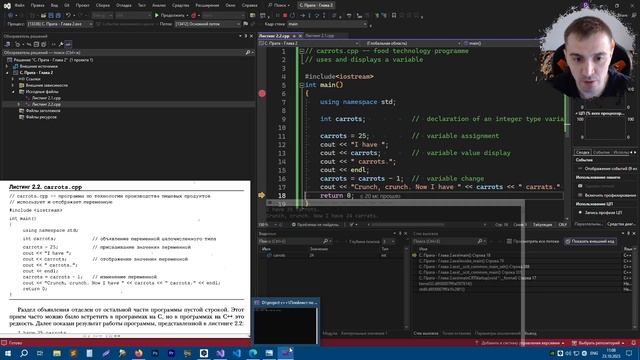Click the thread flag icon
The height and width of the screenshot is (360, 640).
pos(245,24)
